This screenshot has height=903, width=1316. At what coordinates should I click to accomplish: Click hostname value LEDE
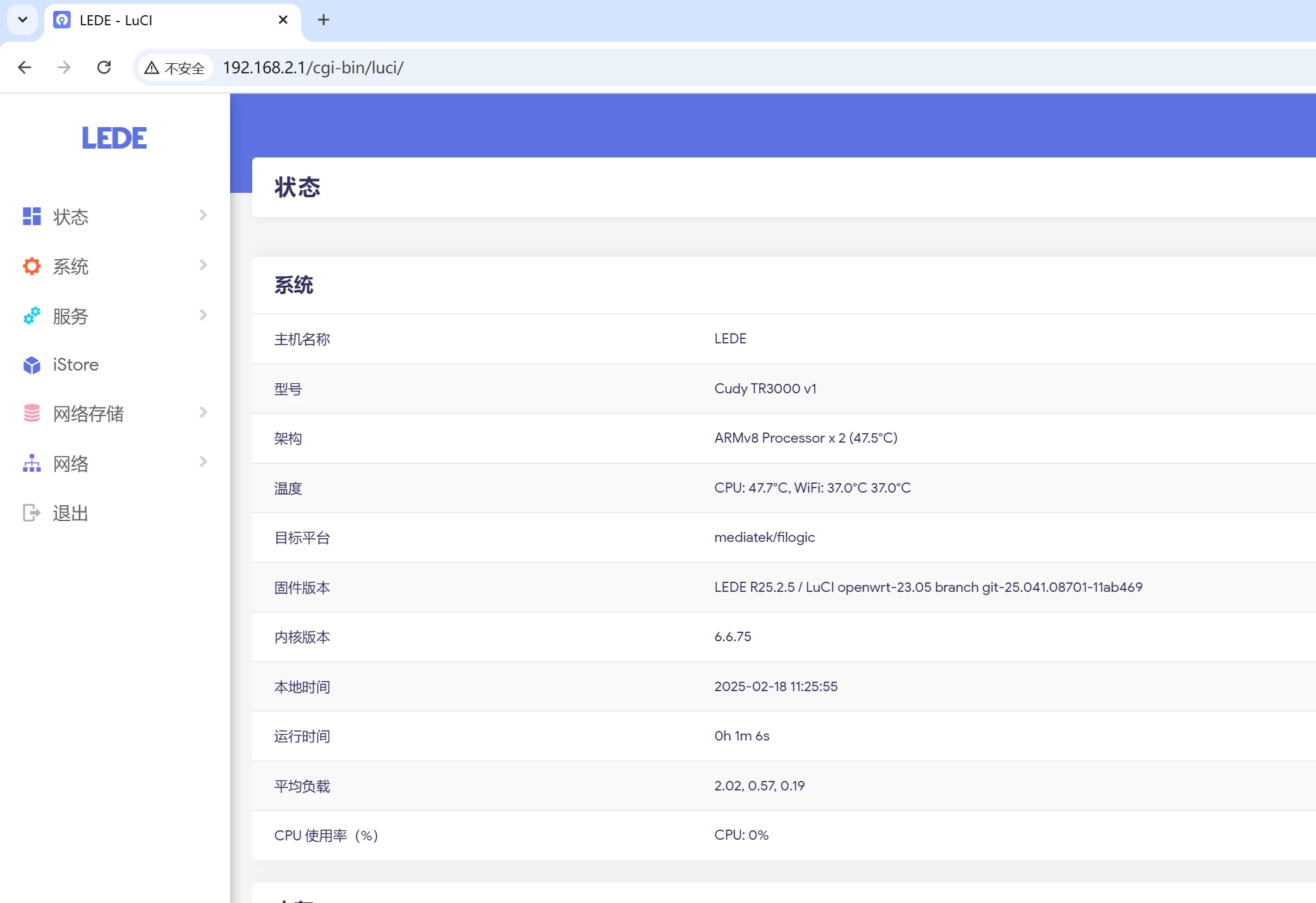[730, 338]
